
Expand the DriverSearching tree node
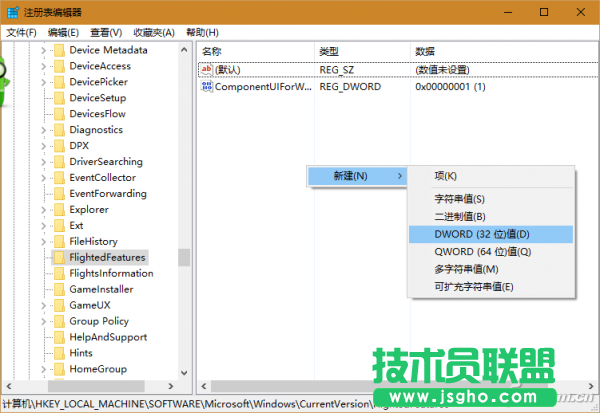tap(43, 162)
